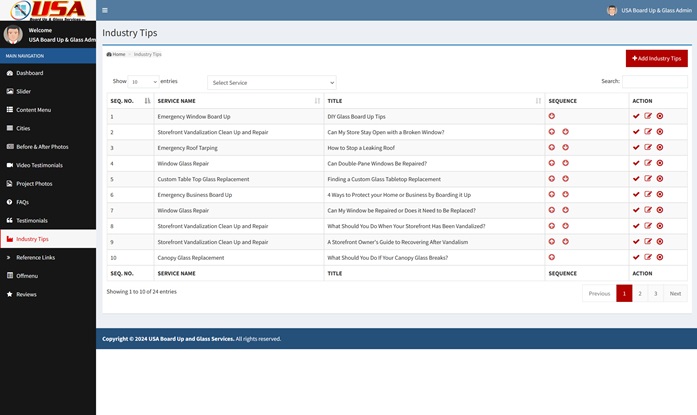
Task: Delete the Canopy Glass Replacement tip in row 10
Action: 660,257
